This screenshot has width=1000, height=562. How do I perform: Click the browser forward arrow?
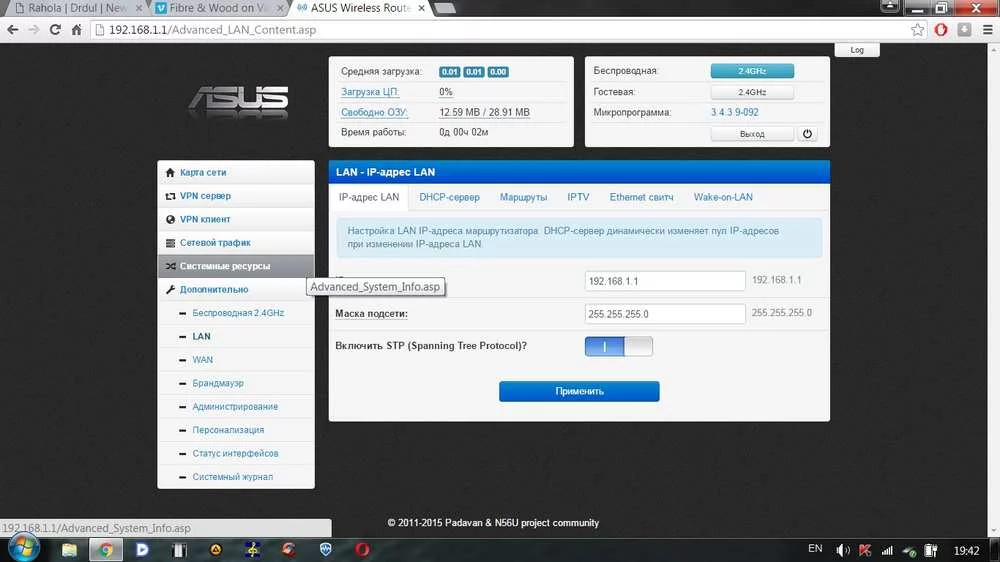pyautogui.click(x=34, y=29)
